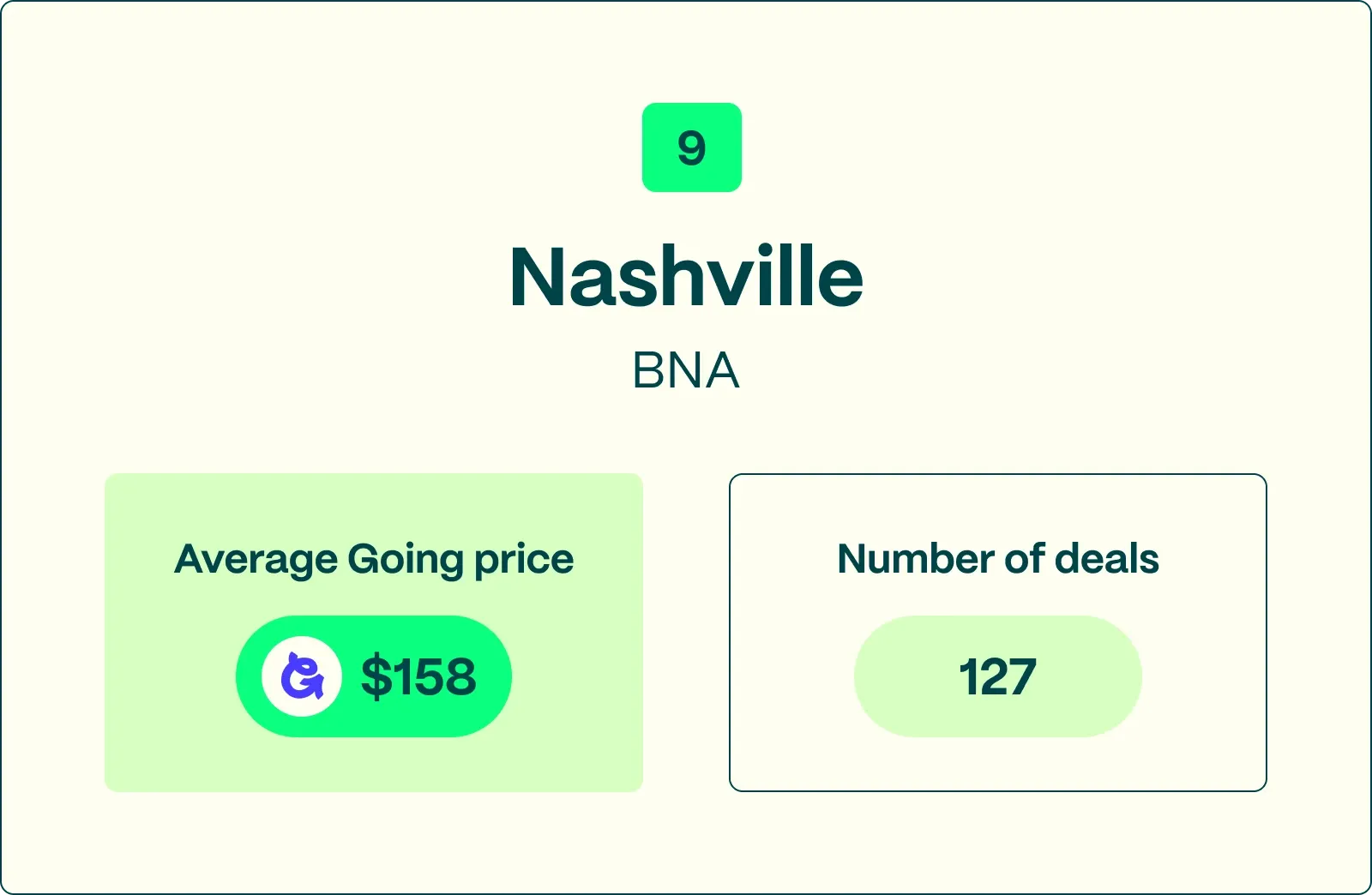Click the word of in right card
Image resolution: width=1372 pixels, height=895 pixels.
(1024, 559)
